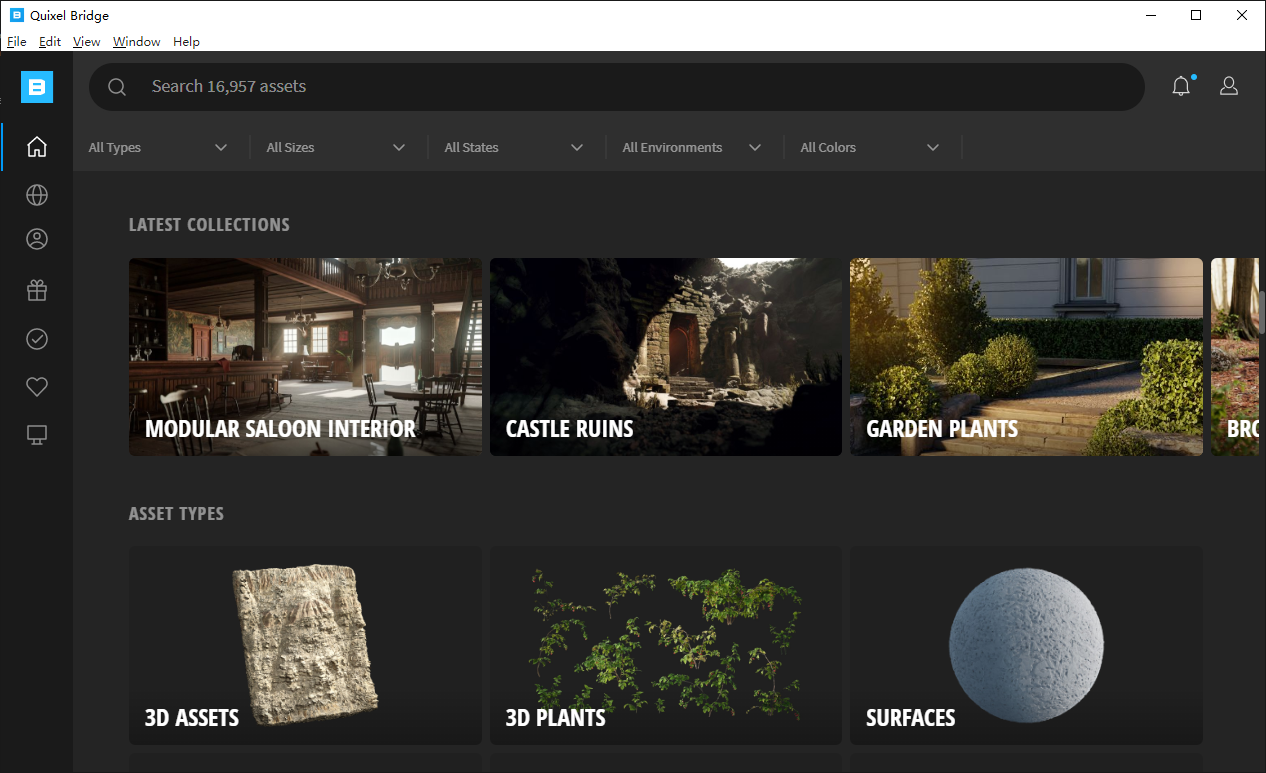Open the gift box Free assets icon
This screenshot has width=1266, height=773.
point(37,291)
